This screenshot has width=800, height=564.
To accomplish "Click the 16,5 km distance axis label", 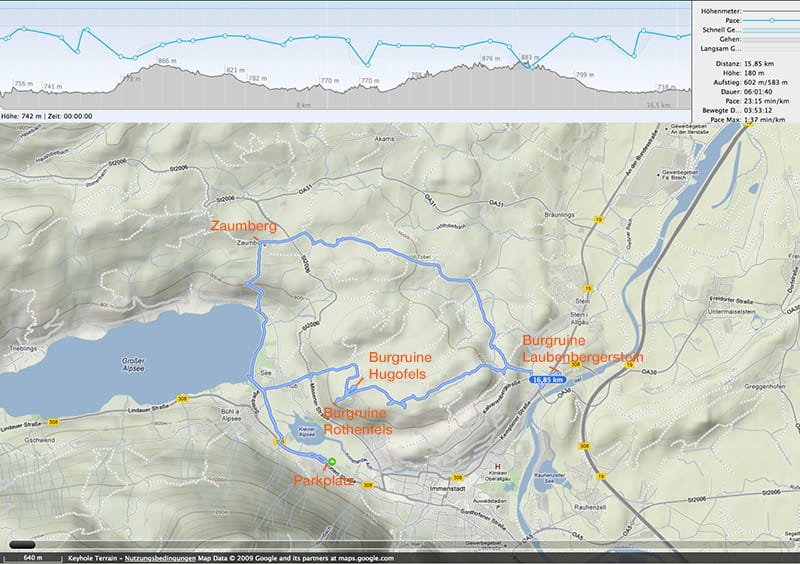I will point(658,105).
